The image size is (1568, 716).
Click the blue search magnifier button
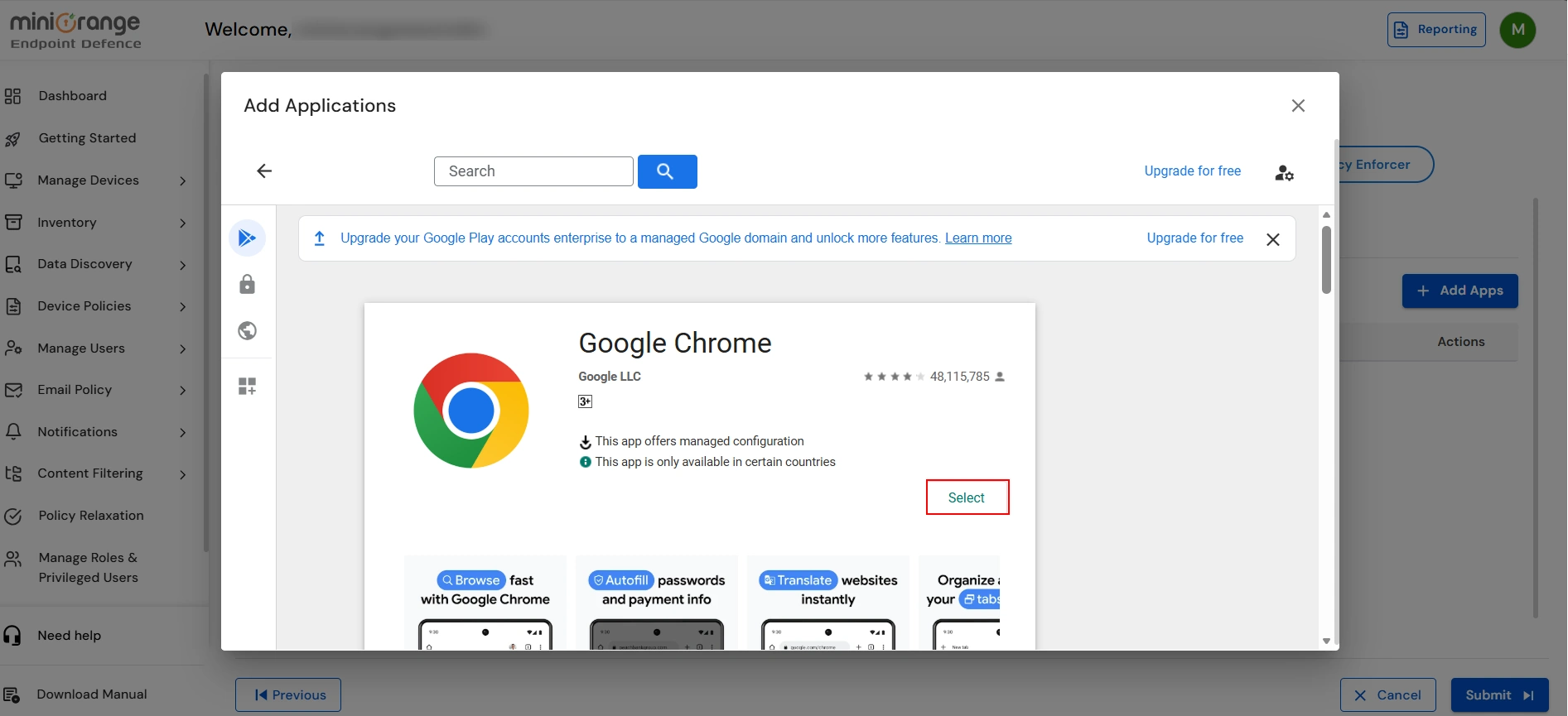668,171
